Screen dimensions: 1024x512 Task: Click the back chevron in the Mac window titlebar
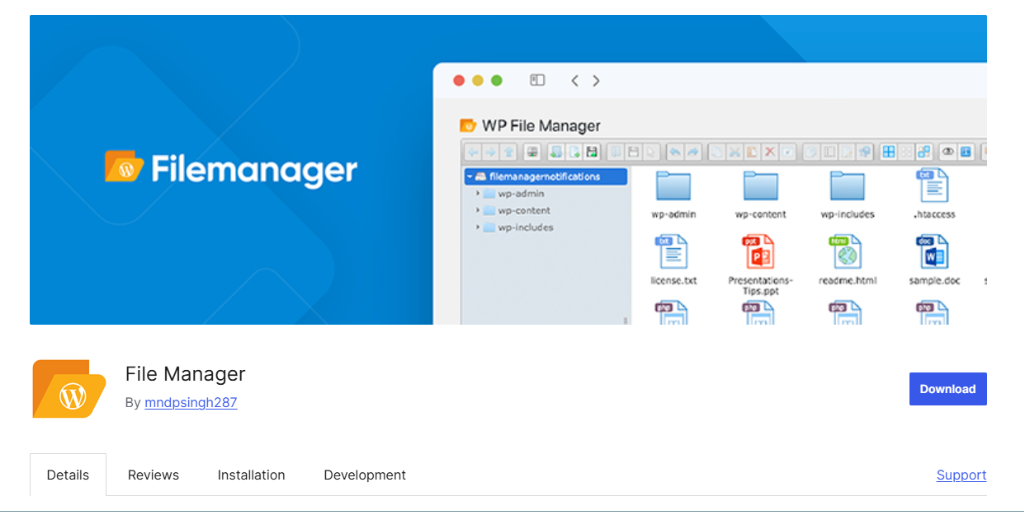pyautogui.click(x=575, y=80)
